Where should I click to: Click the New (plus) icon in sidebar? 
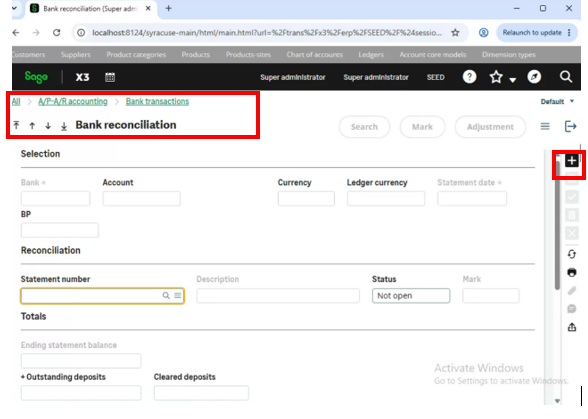(572, 161)
